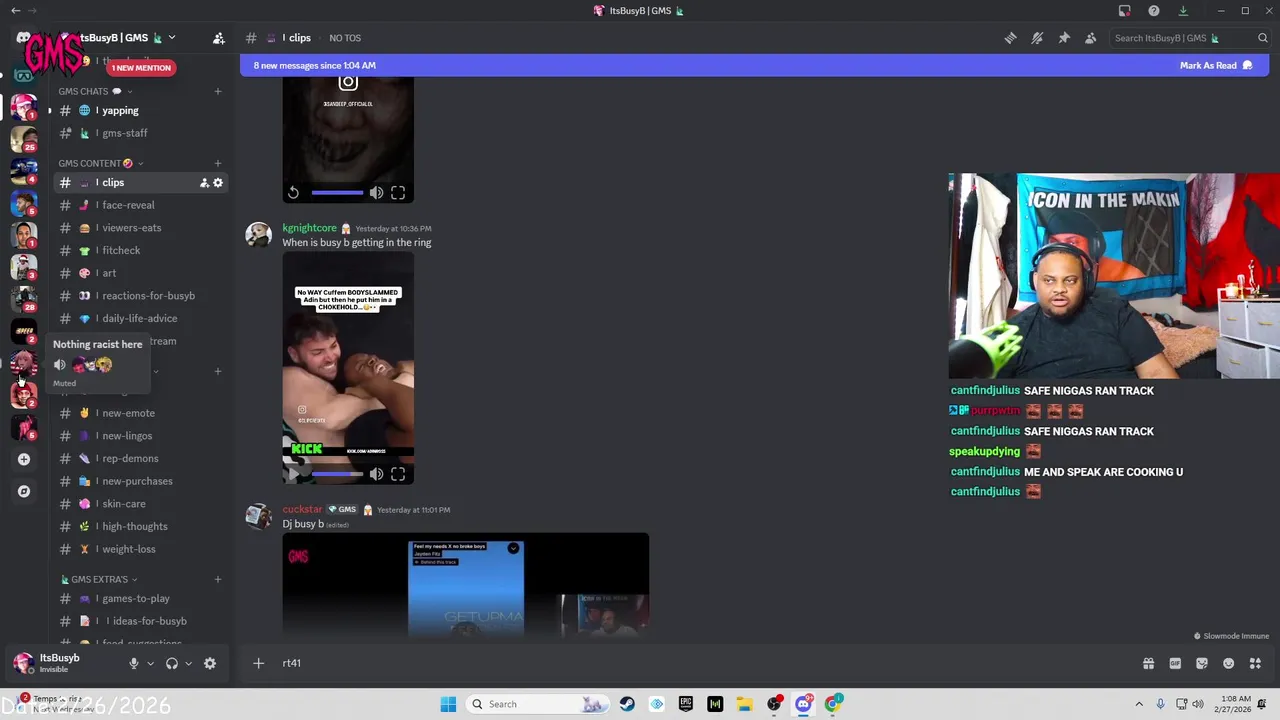Open Help question mark icon
This screenshot has height=720, width=1280.
coord(1154,11)
